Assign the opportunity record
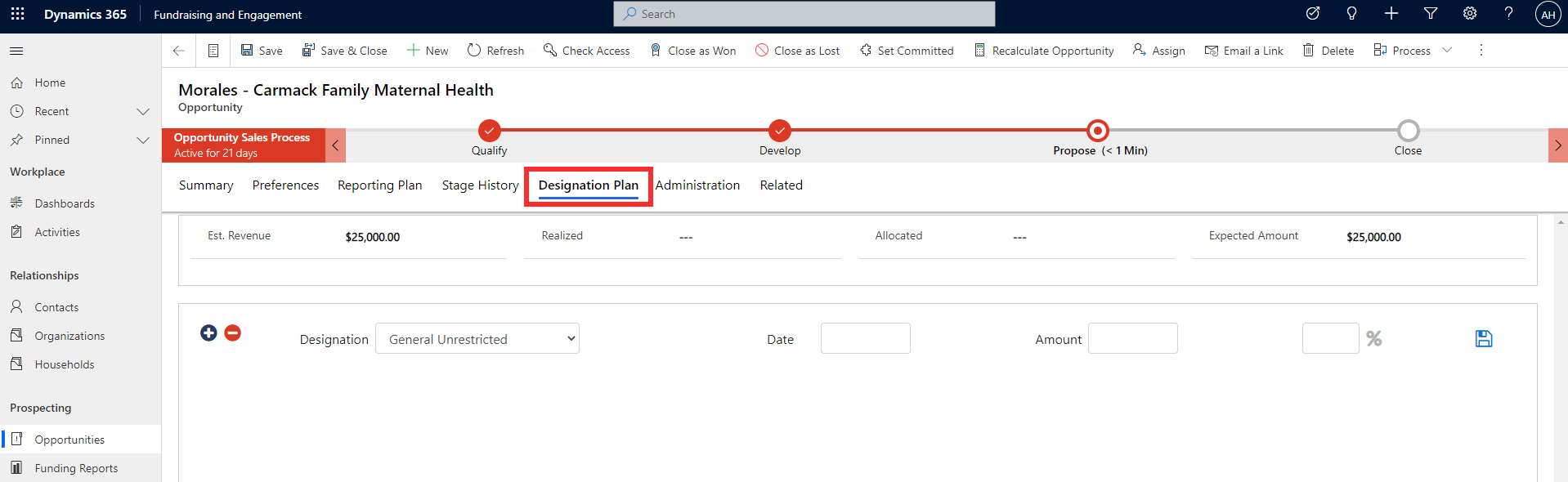The image size is (1568, 482). [1158, 51]
